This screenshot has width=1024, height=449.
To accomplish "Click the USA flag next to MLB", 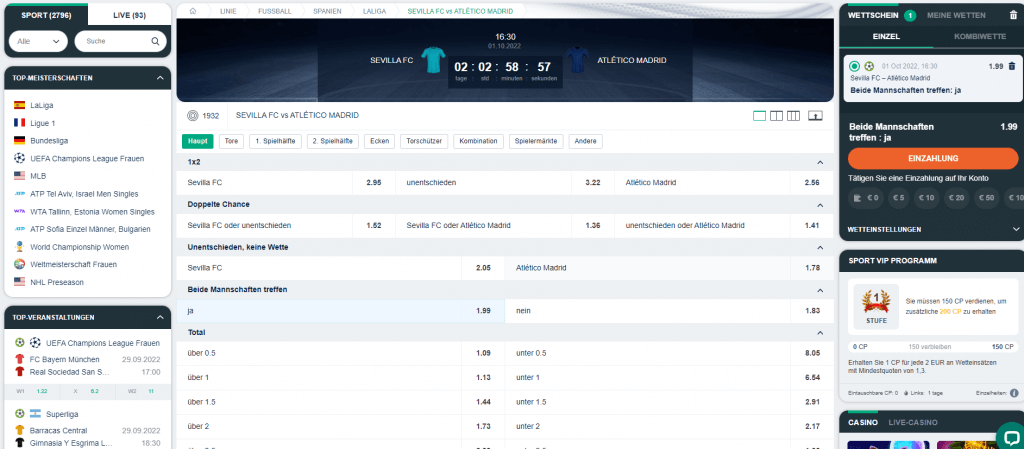I will [x=19, y=176].
